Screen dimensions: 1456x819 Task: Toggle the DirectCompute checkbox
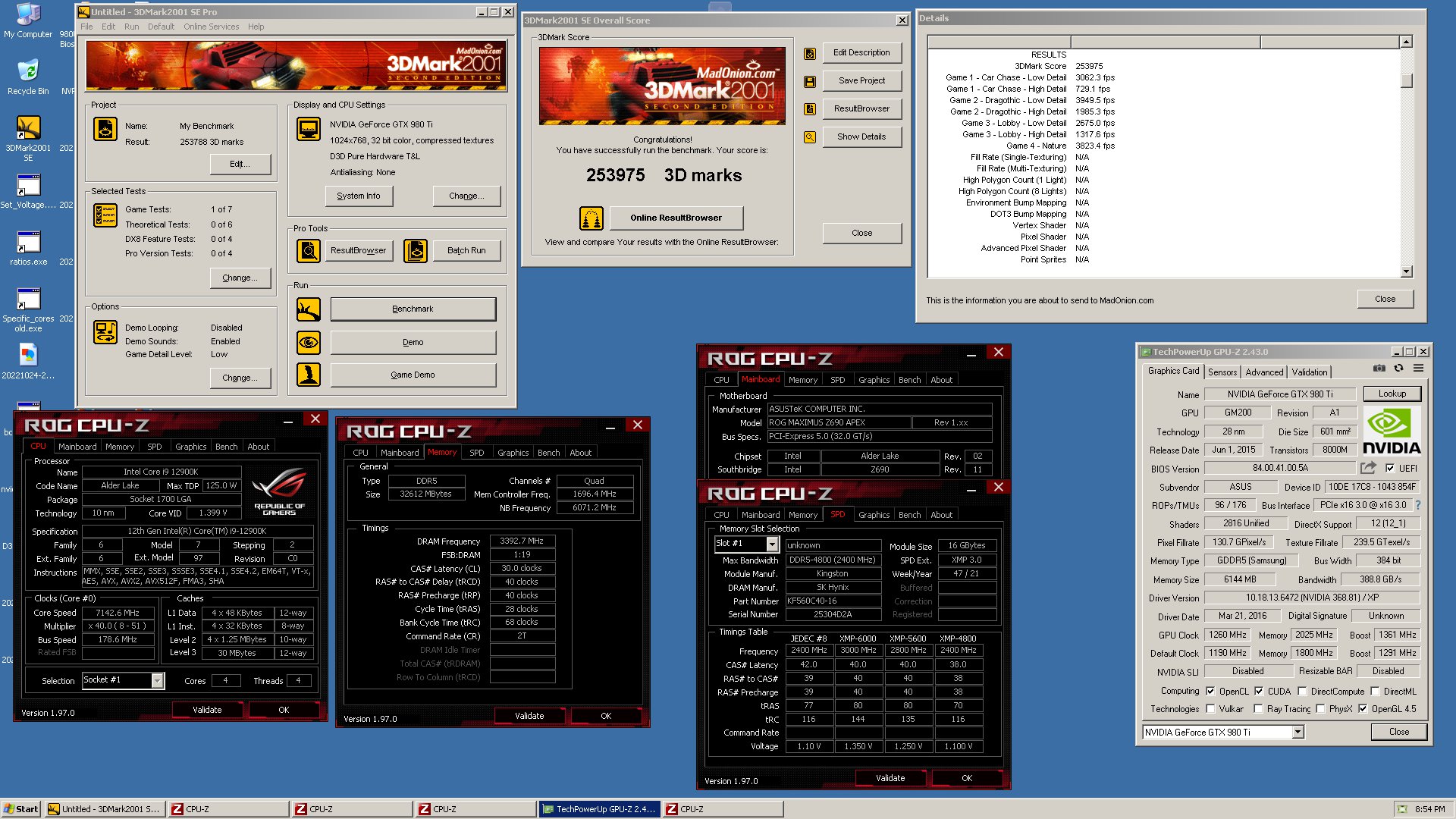1302,692
